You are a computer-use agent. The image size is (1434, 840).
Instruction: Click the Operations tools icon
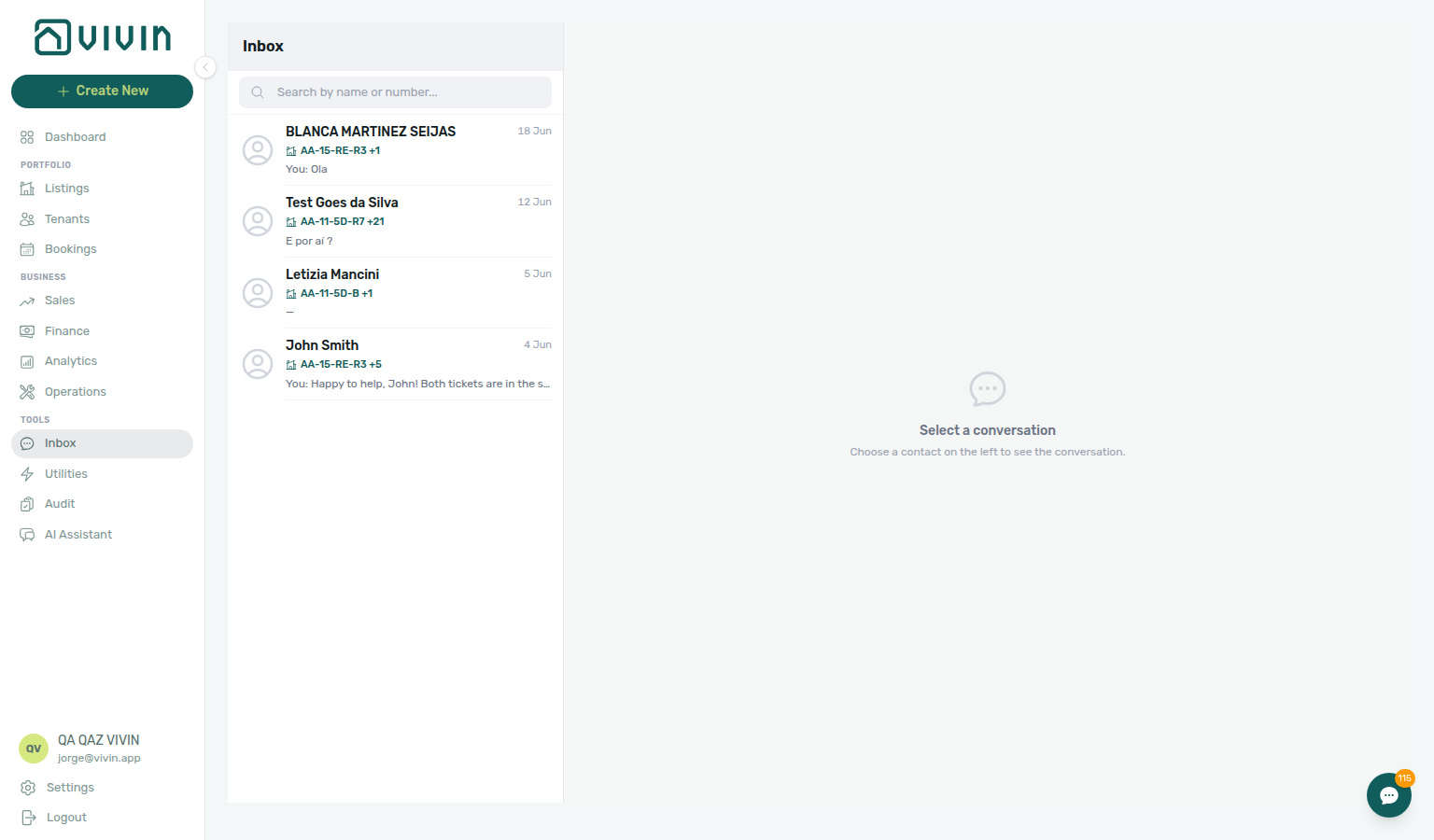point(27,392)
